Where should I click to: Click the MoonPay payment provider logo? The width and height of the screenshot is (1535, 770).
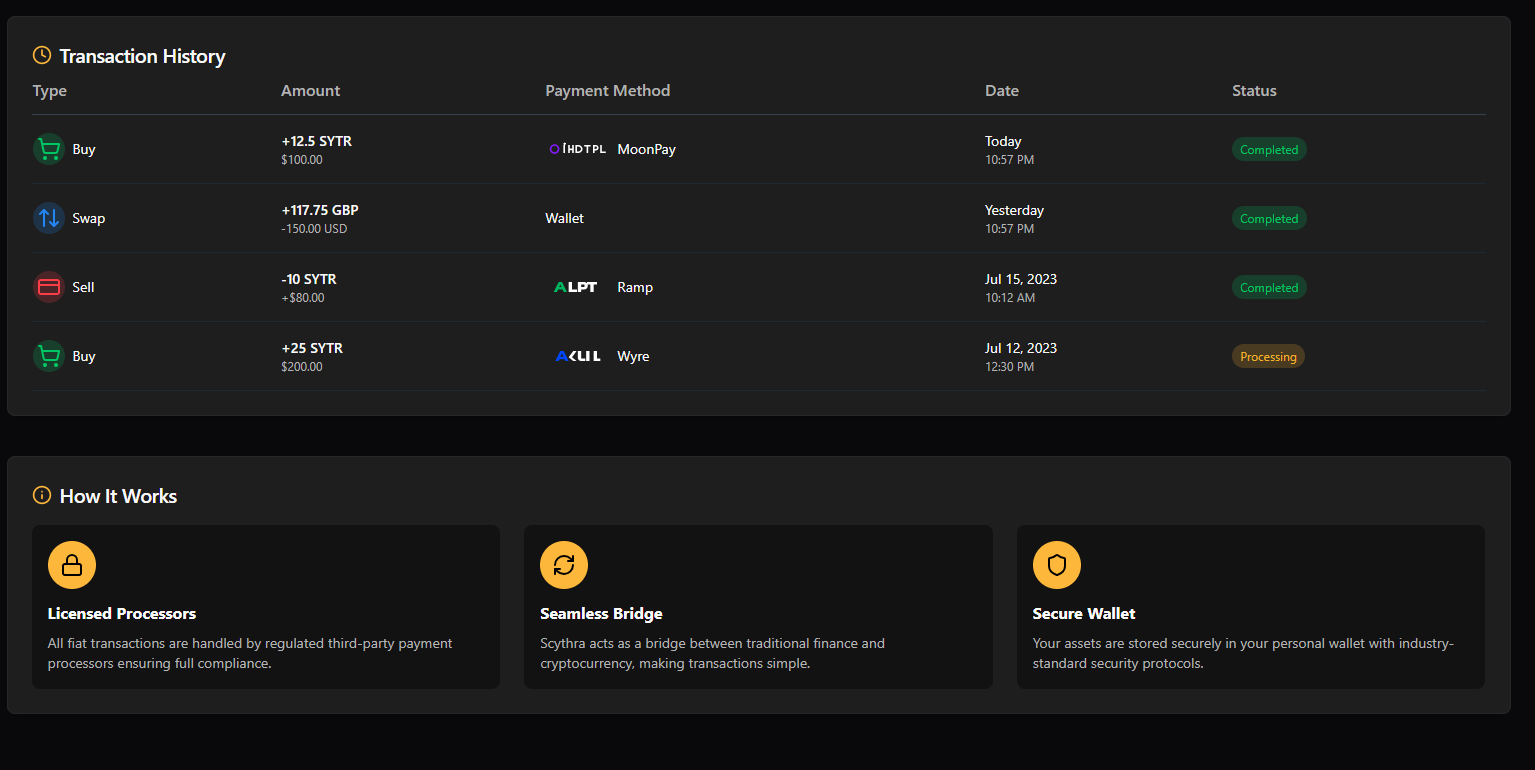[578, 148]
